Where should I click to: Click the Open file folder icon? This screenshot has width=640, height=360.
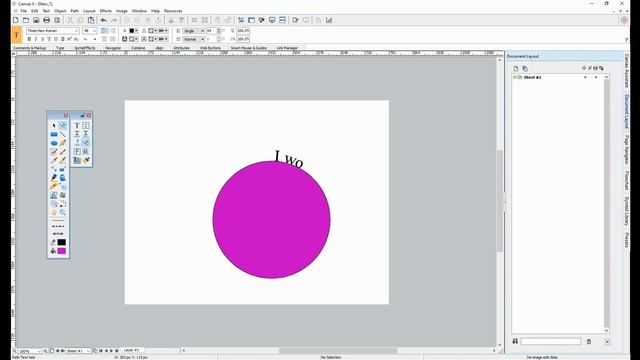tap(26, 20)
